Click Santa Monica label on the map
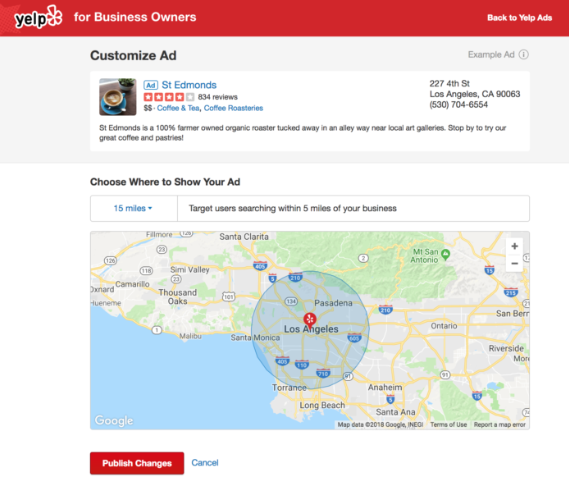Screen dimensions: 569x490 255,338
